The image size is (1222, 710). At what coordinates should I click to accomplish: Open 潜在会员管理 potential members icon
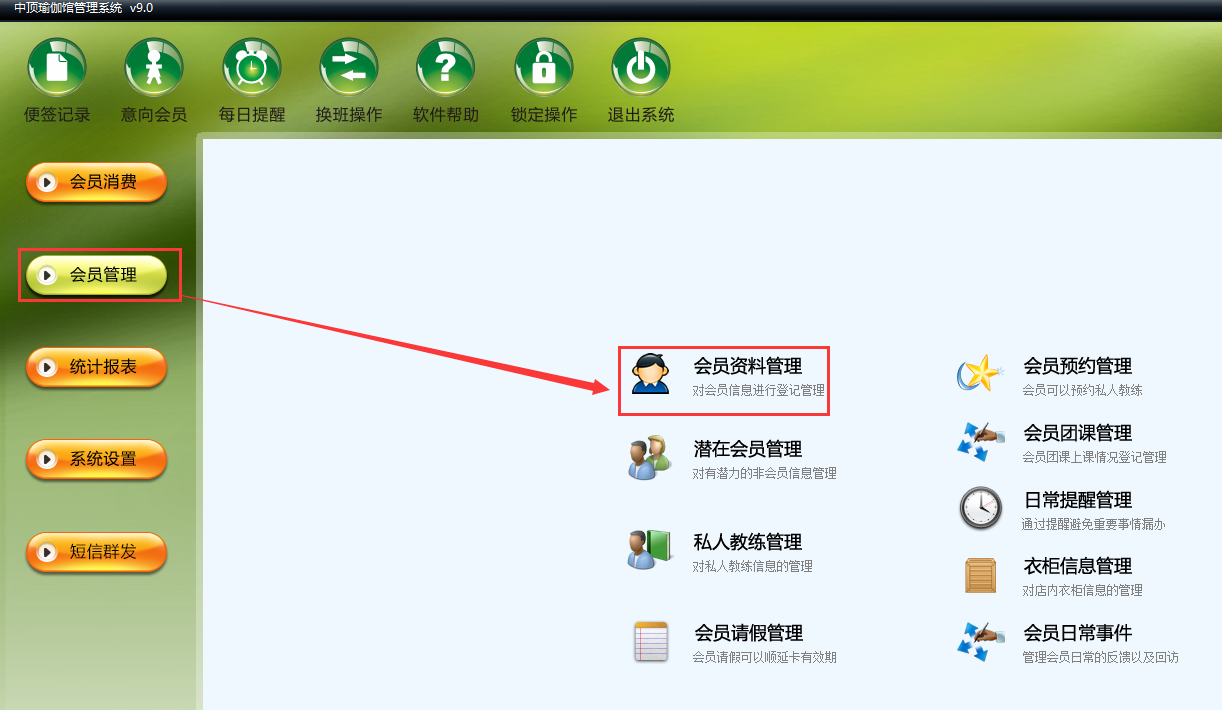click(650, 457)
